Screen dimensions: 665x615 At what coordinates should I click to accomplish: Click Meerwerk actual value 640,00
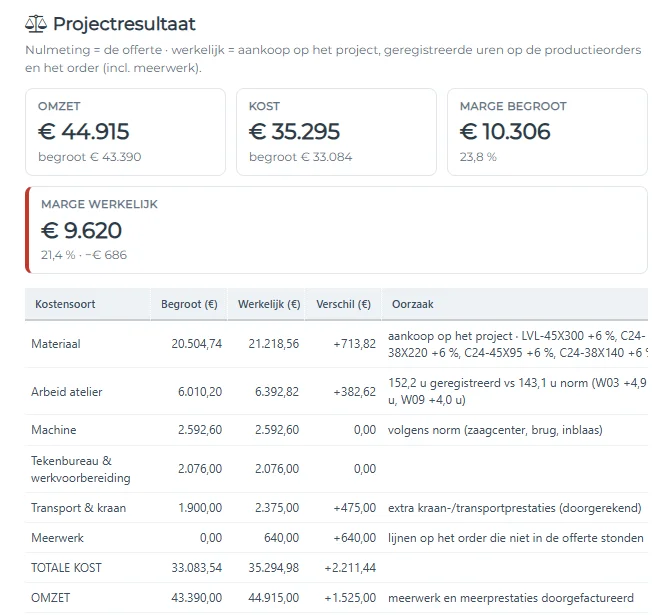(281, 538)
